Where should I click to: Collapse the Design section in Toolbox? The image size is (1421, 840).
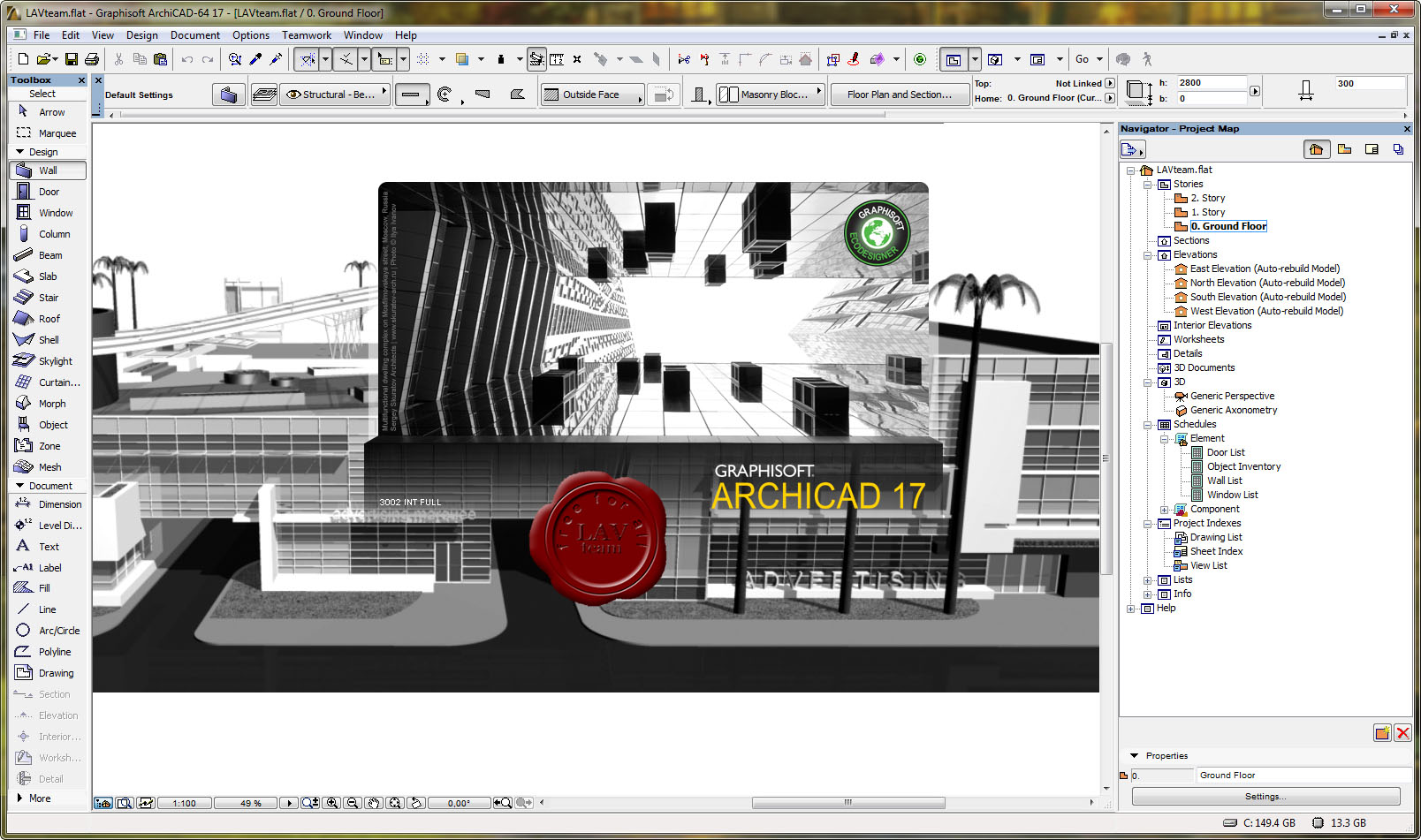[19, 152]
